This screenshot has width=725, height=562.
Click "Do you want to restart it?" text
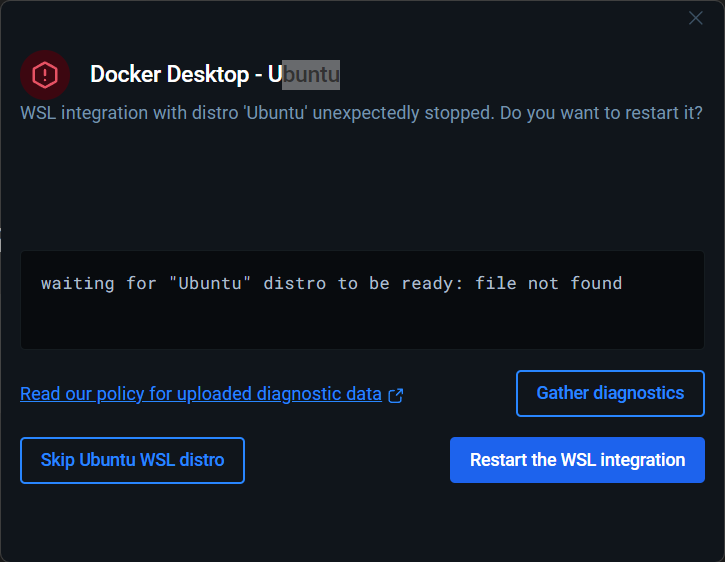[x=600, y=112]
